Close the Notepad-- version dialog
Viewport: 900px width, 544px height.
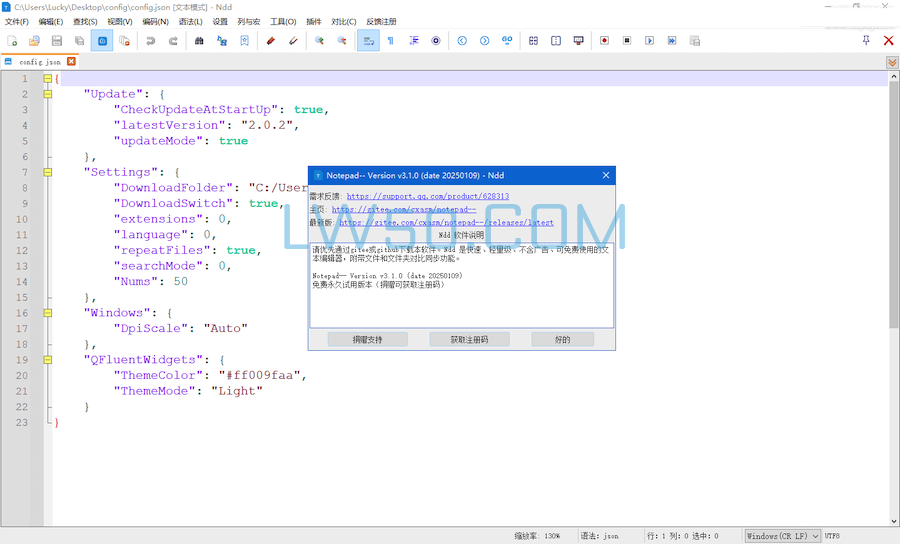[x=606, y=176]
